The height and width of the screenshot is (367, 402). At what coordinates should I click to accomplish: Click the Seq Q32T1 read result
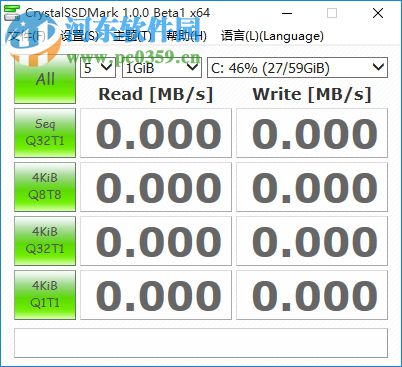tap(156, 133)
